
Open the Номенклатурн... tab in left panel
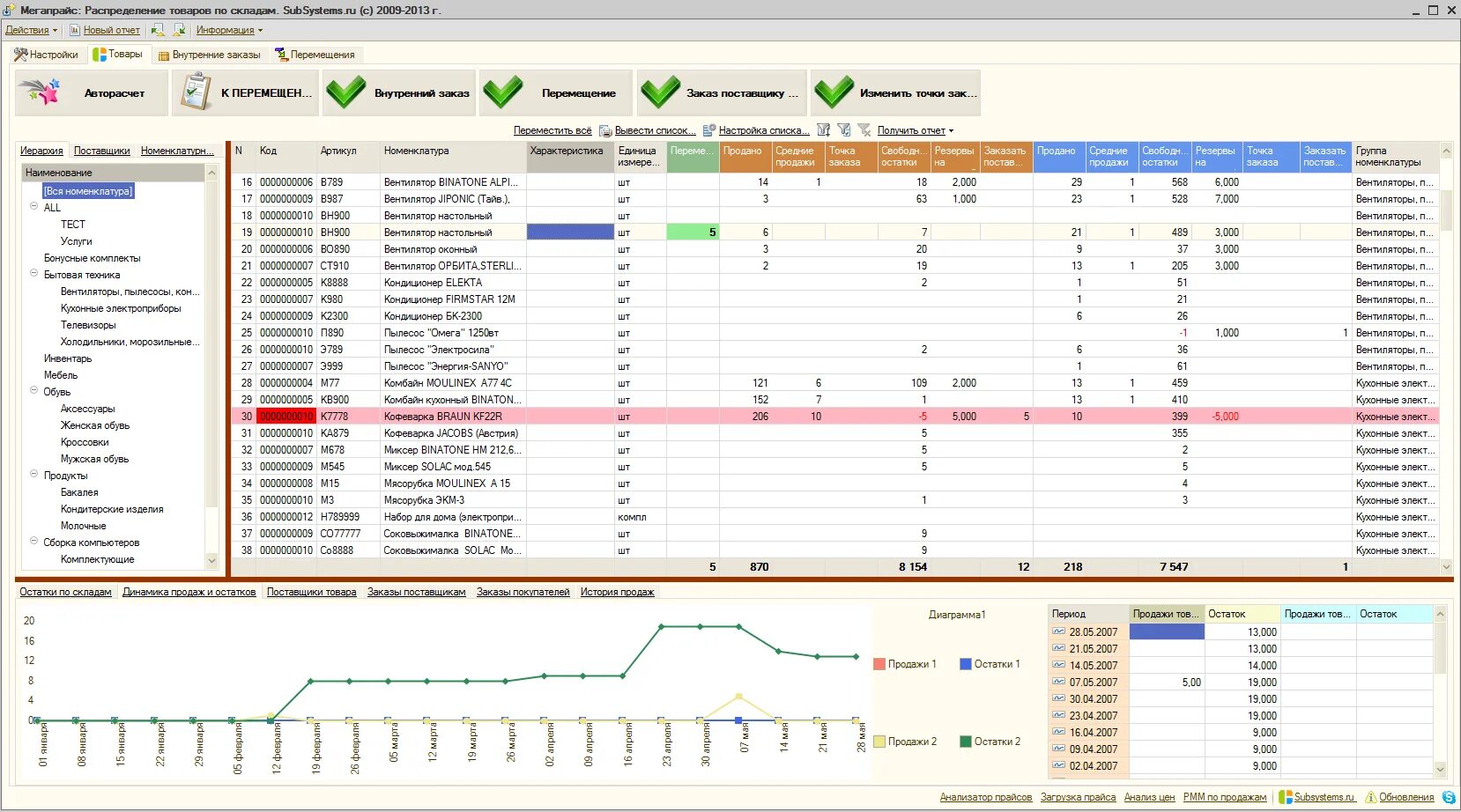[x=177, y=151]
